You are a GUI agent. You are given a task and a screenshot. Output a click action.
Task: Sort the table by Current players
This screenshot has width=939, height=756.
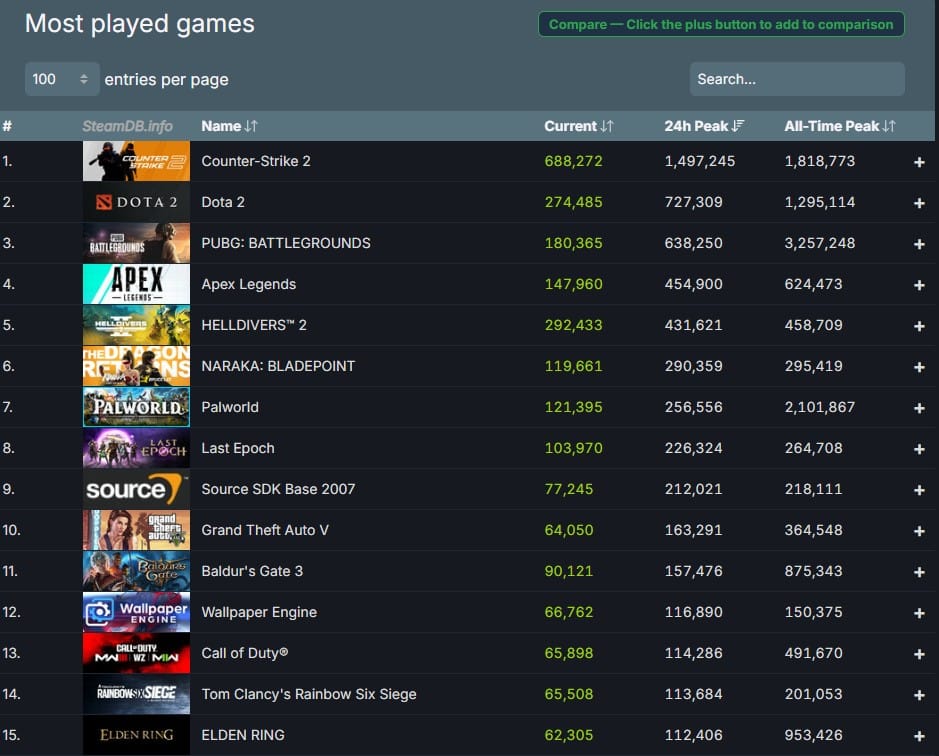point(578,126)
